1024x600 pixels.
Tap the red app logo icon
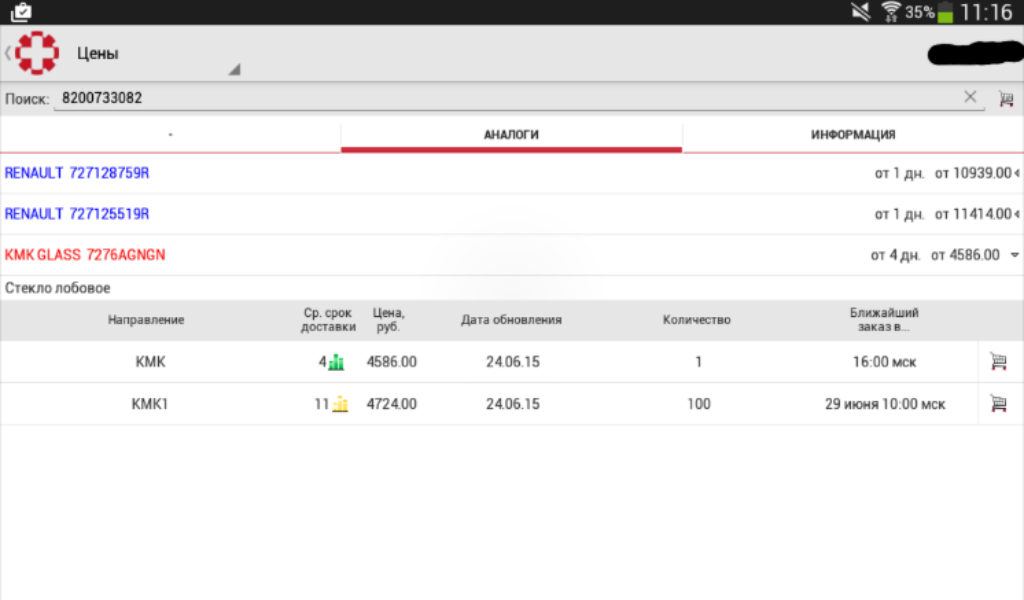[38, 53]
